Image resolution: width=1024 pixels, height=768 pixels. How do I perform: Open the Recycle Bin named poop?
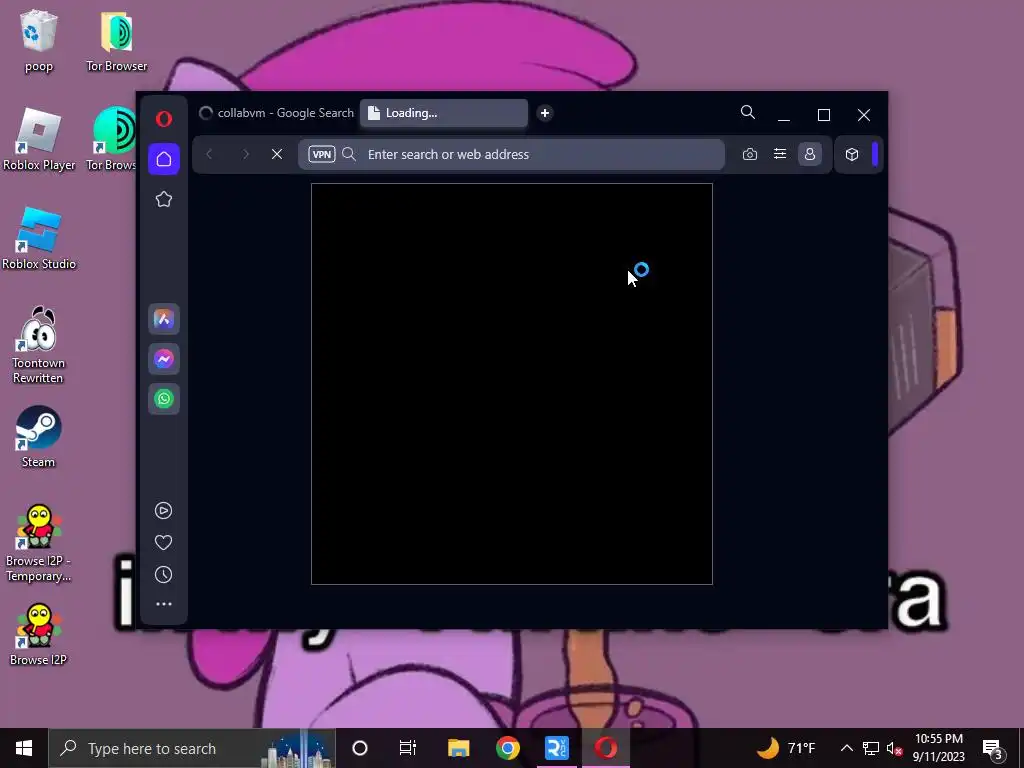39,40
